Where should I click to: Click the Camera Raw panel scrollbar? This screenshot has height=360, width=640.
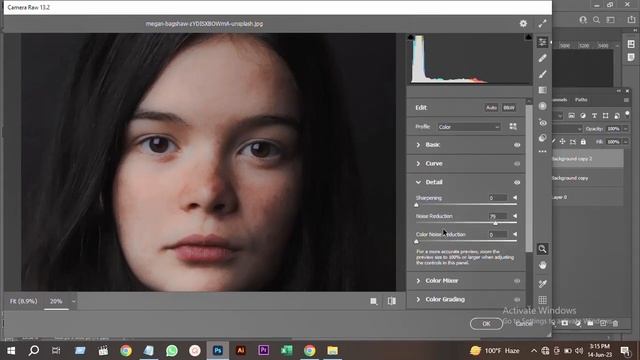(529, 178)
